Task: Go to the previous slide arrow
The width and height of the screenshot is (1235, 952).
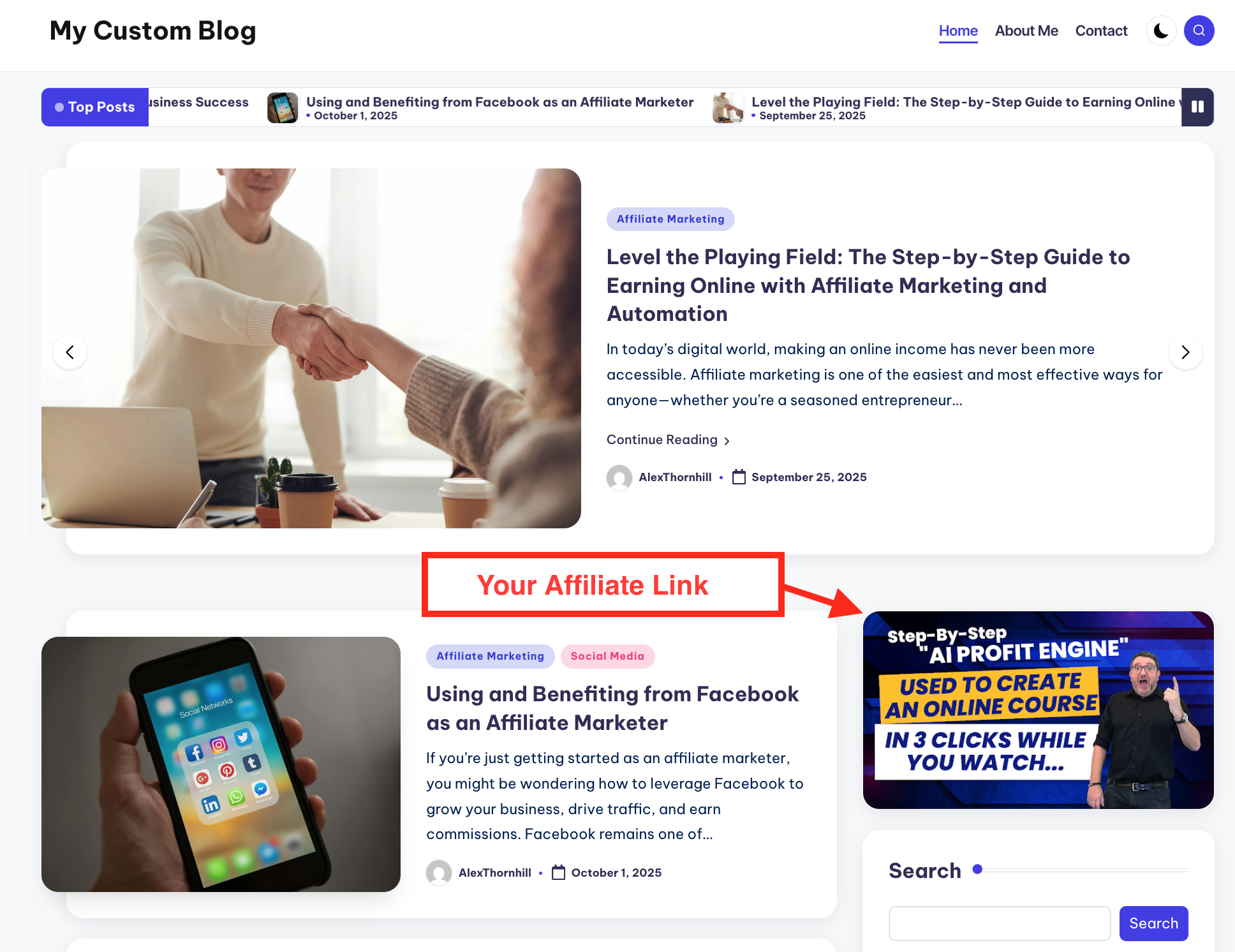Action: pyautogui.click(x=70, y=352)
